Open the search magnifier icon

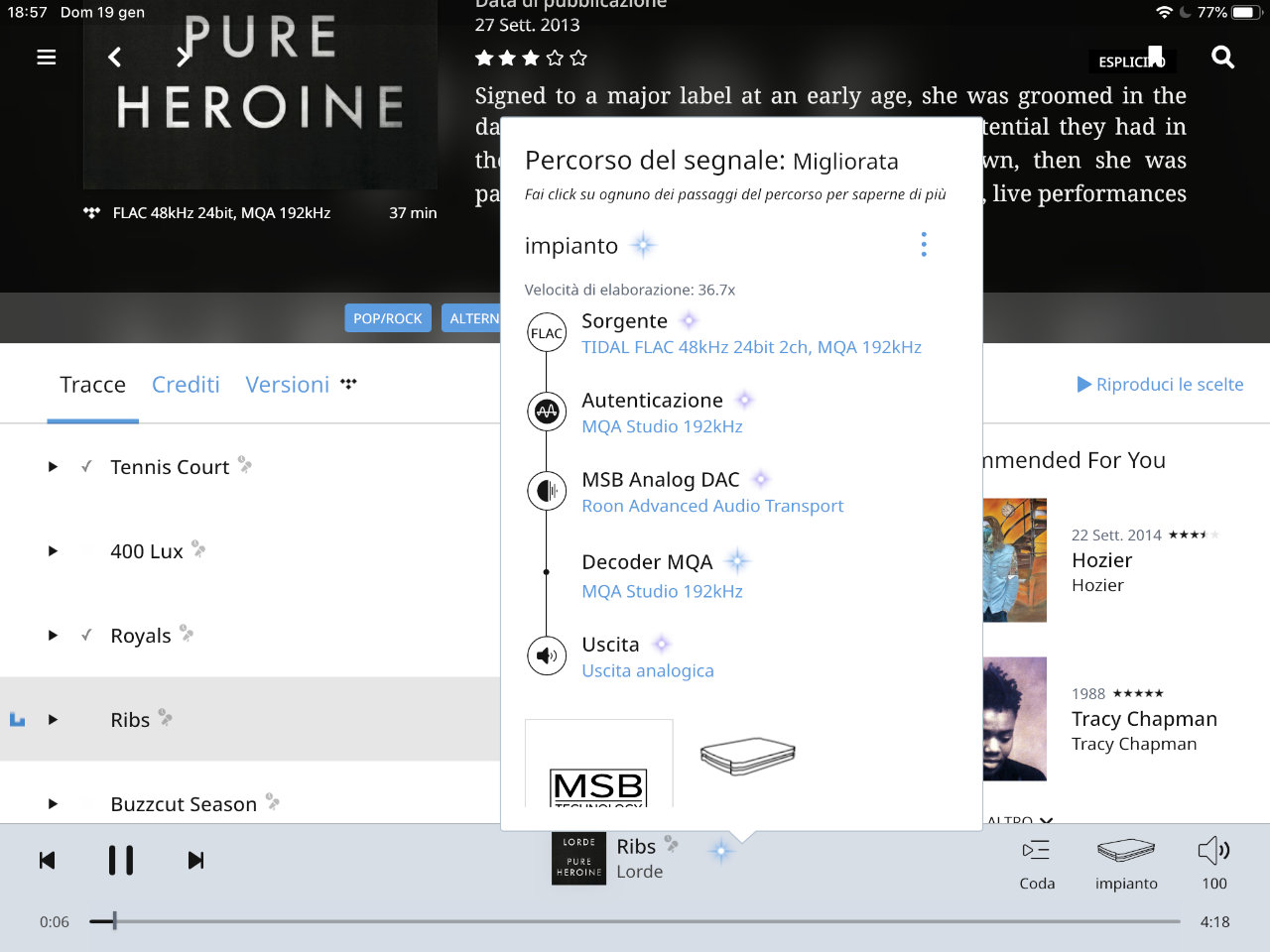pyautogui.click(x=1222, y=58)
